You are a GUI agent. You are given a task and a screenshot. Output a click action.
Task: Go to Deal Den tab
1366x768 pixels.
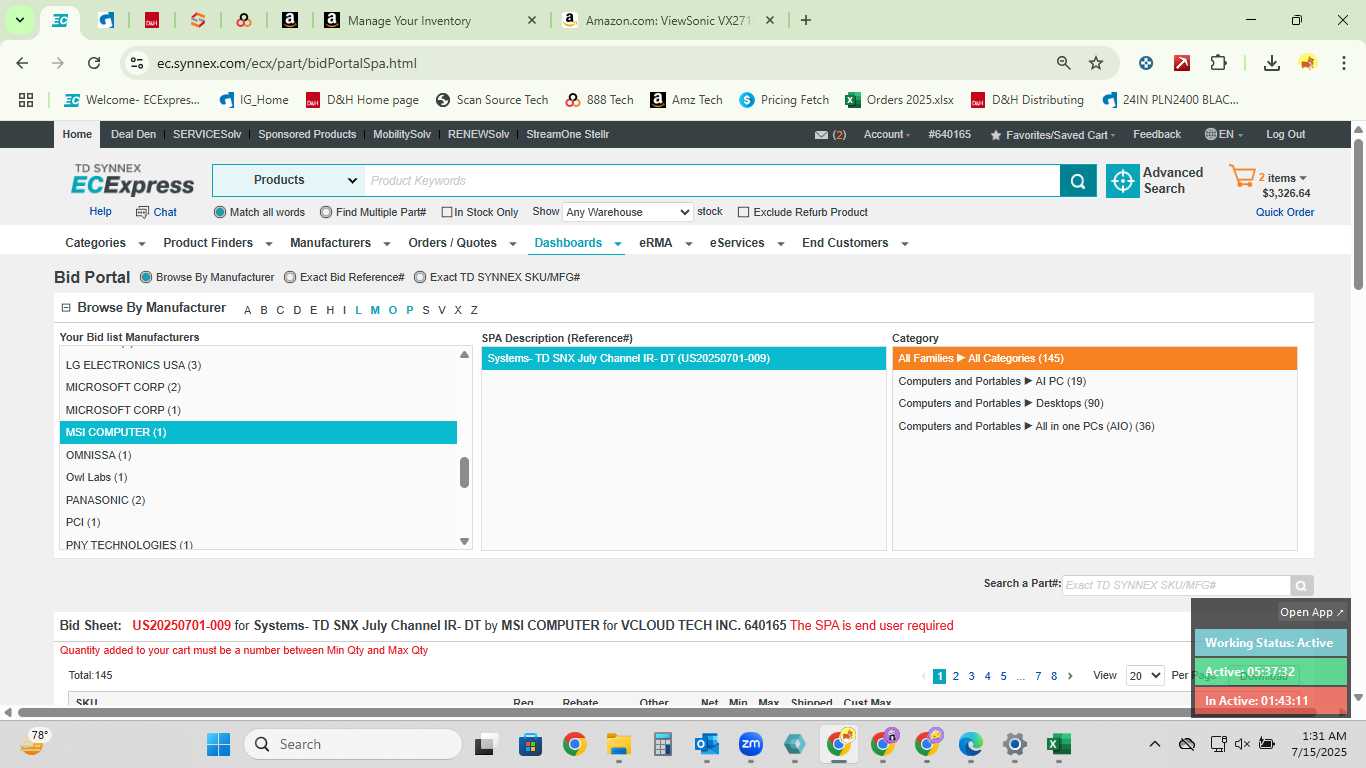point(133,134)
